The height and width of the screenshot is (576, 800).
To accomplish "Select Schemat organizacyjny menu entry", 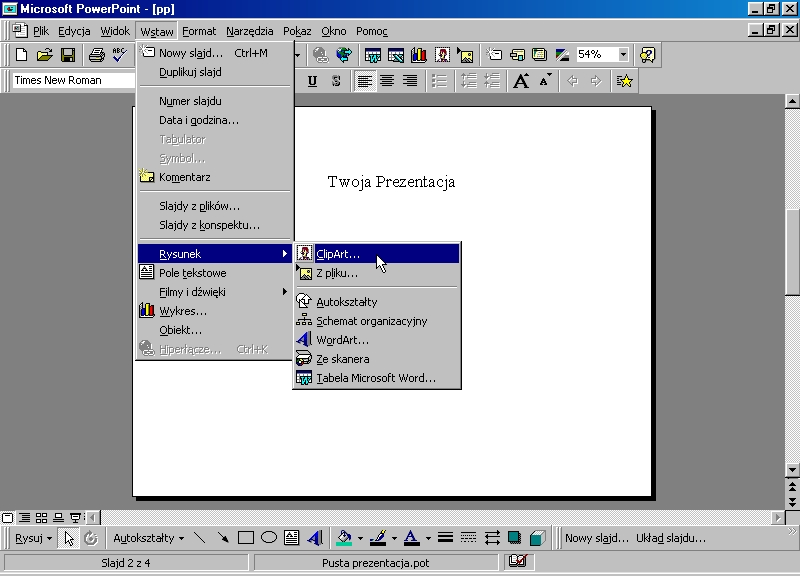I will tap(377, 321).
